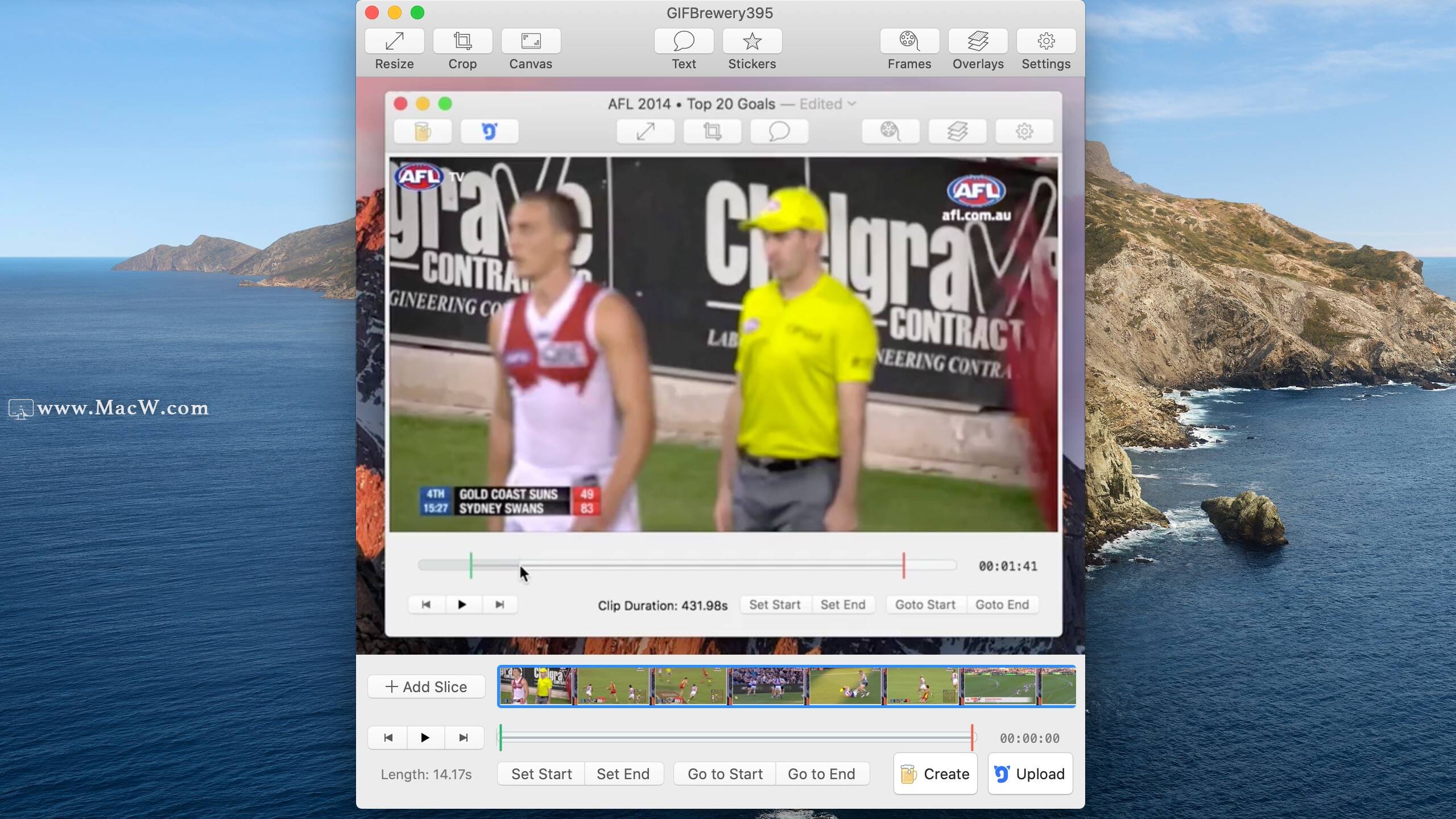Select the first thumbnail in the slice filmstrip

click(536, 686)
